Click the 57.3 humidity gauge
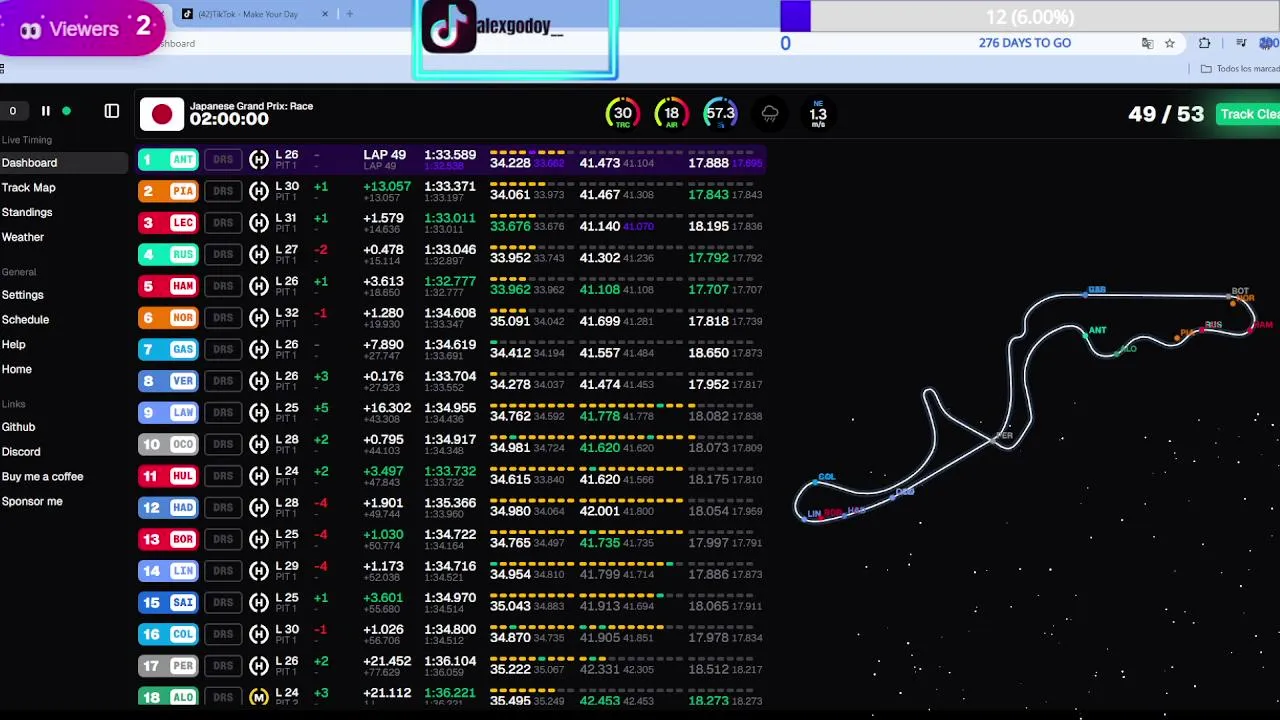This screenshot has width=1280, height=720. (x=720, y=114)
